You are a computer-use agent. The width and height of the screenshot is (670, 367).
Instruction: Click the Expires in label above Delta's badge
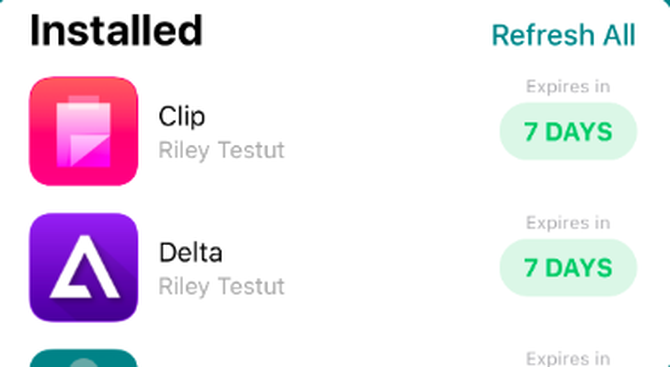(568, 223)
